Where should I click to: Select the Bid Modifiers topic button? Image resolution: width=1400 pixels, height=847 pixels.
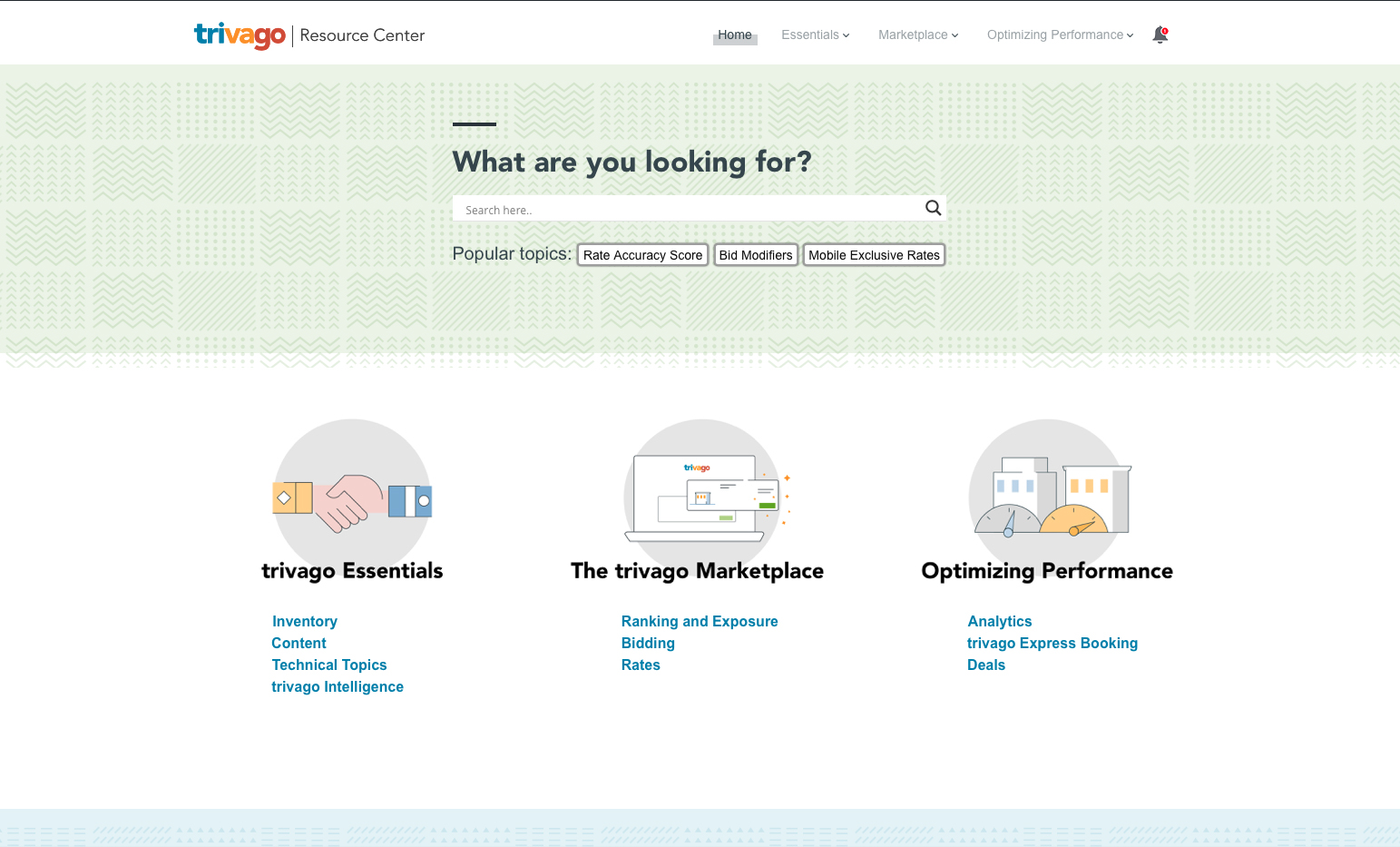coord(756,255)
